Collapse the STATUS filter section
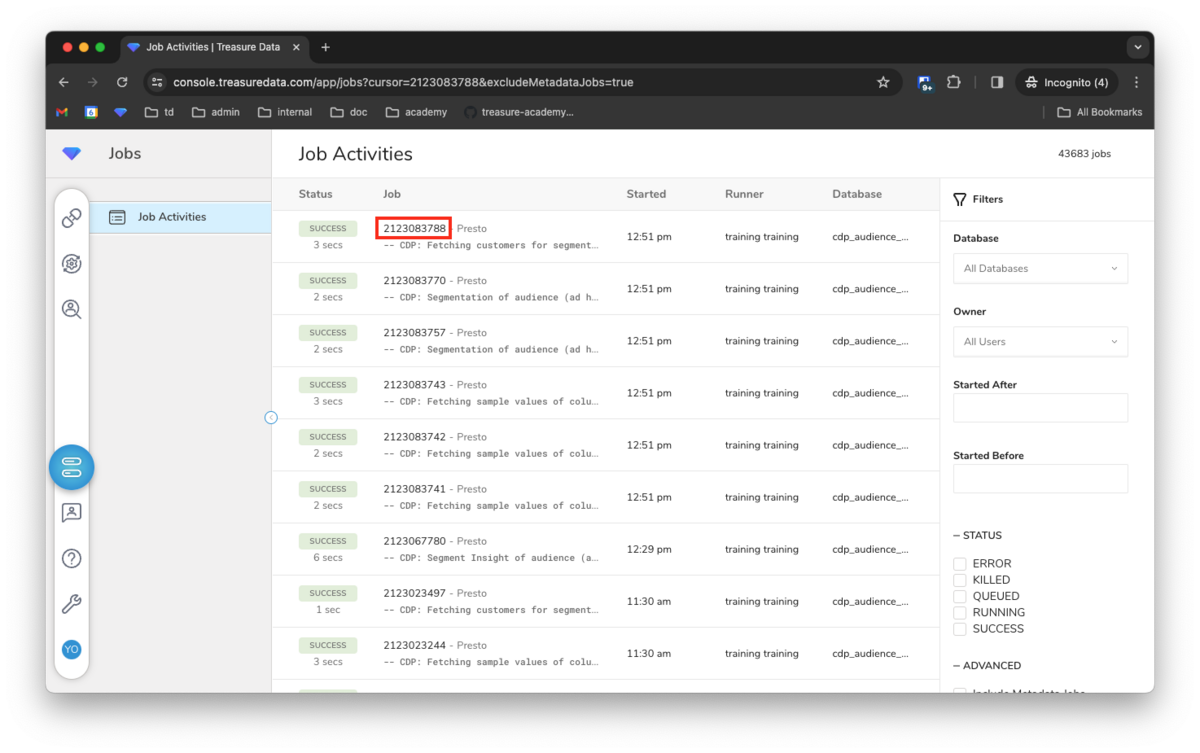Image resolution: width=1200 pixels, height=753 pixels. pos(977,535)
